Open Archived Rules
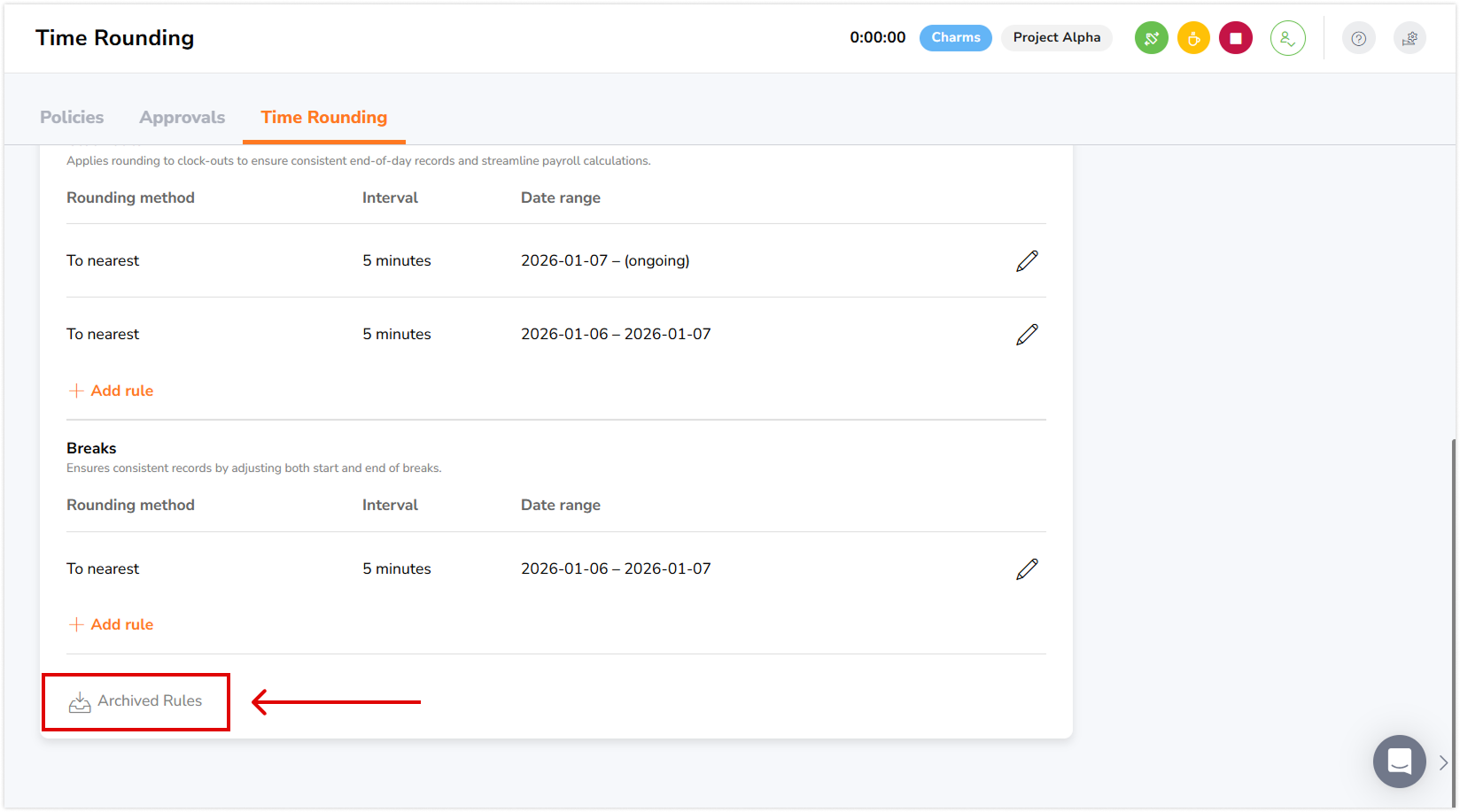The image size is (1460, 812). 136,701
